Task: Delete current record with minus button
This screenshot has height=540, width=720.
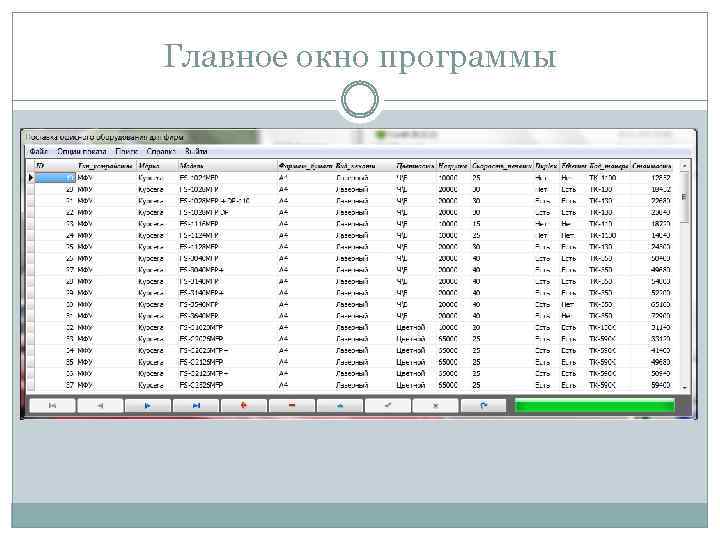Action: click(x=292, y=405)
